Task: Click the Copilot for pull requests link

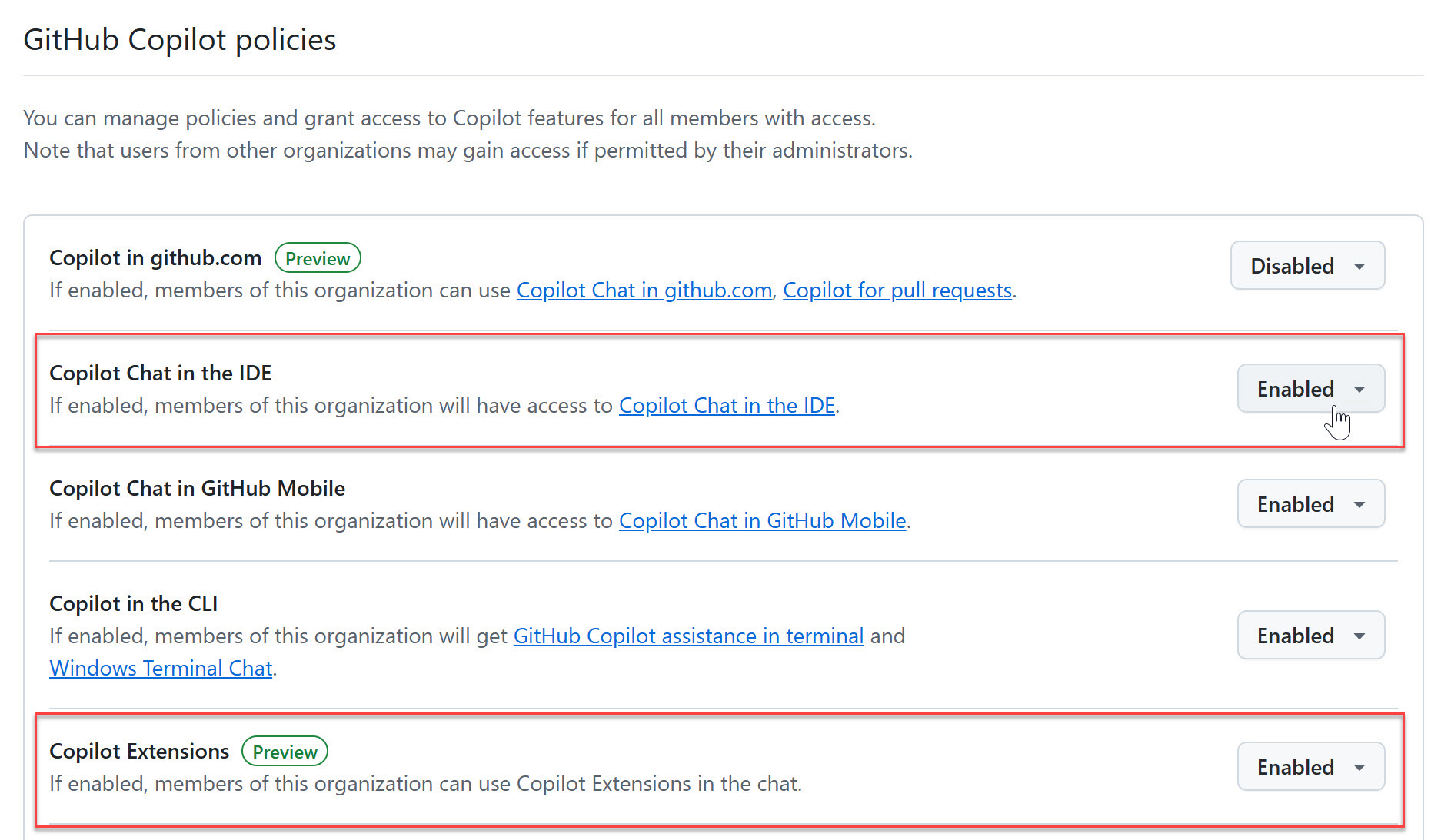Action: pyautogui.click(x=897, y=291)
